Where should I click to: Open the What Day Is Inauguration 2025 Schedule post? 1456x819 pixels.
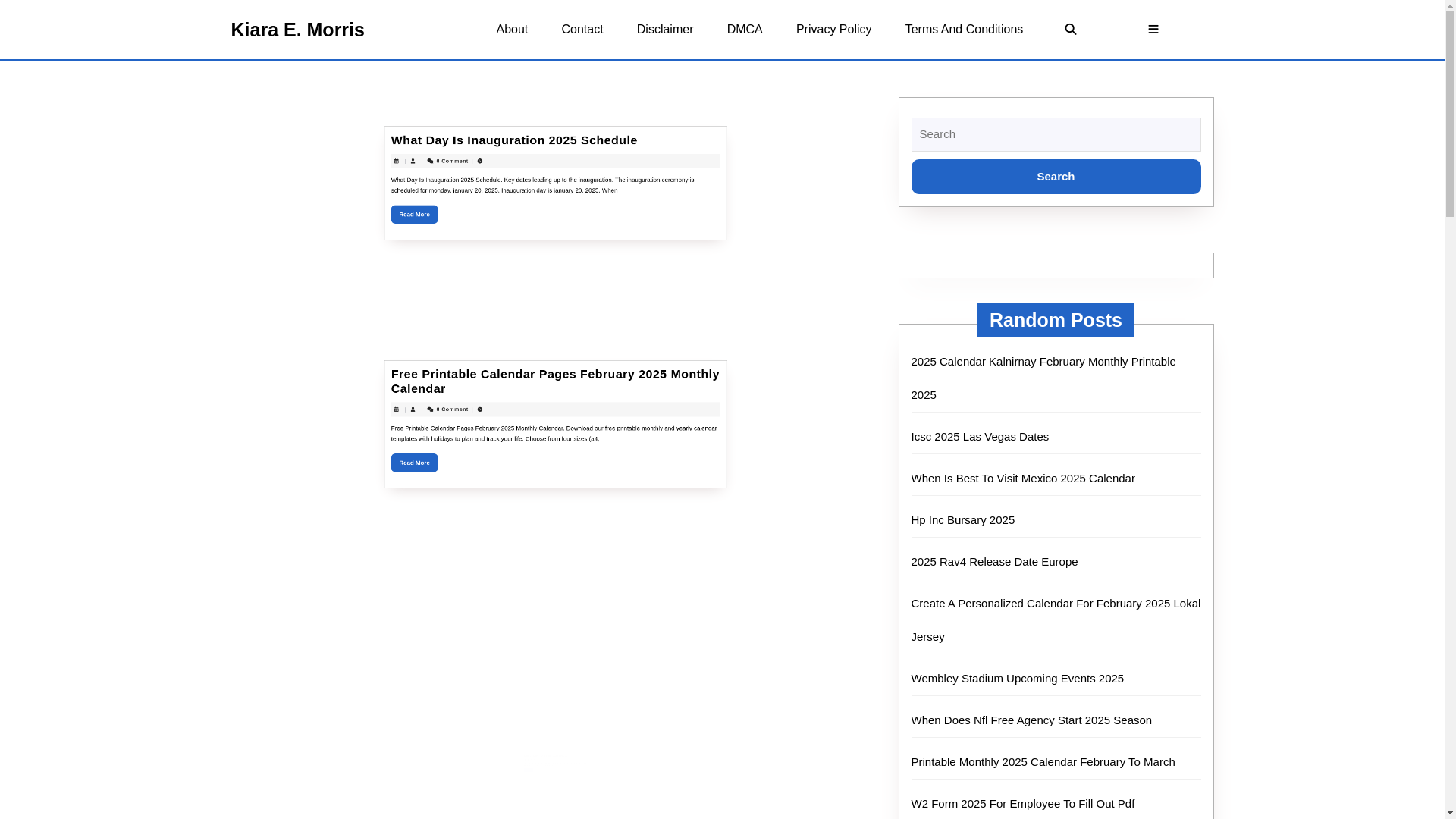coord(514,140)
